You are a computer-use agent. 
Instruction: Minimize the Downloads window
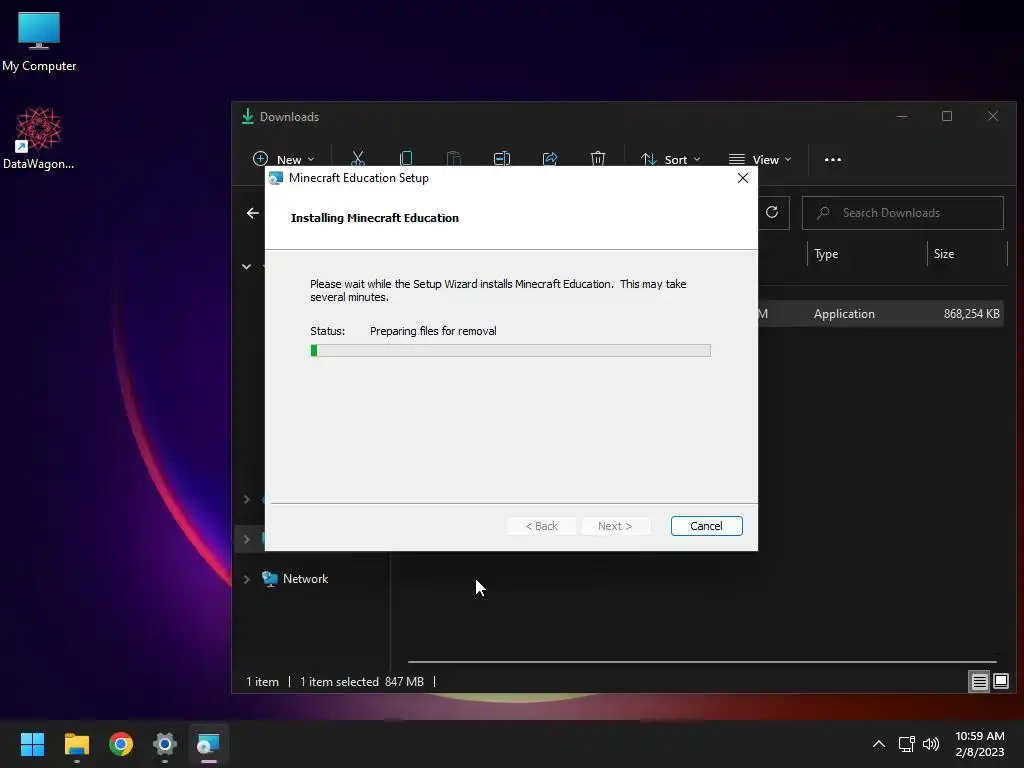pyautogui.click(x=902, y=116)
